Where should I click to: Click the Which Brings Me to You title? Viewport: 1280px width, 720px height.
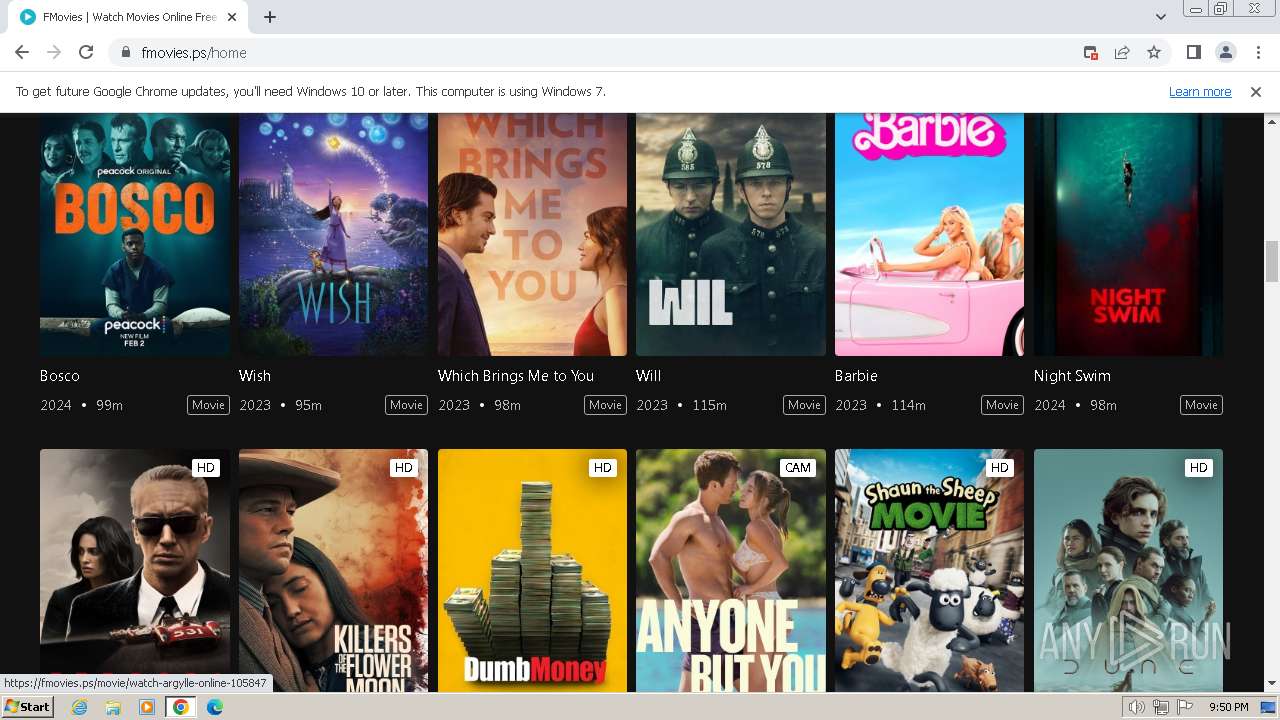516,376
